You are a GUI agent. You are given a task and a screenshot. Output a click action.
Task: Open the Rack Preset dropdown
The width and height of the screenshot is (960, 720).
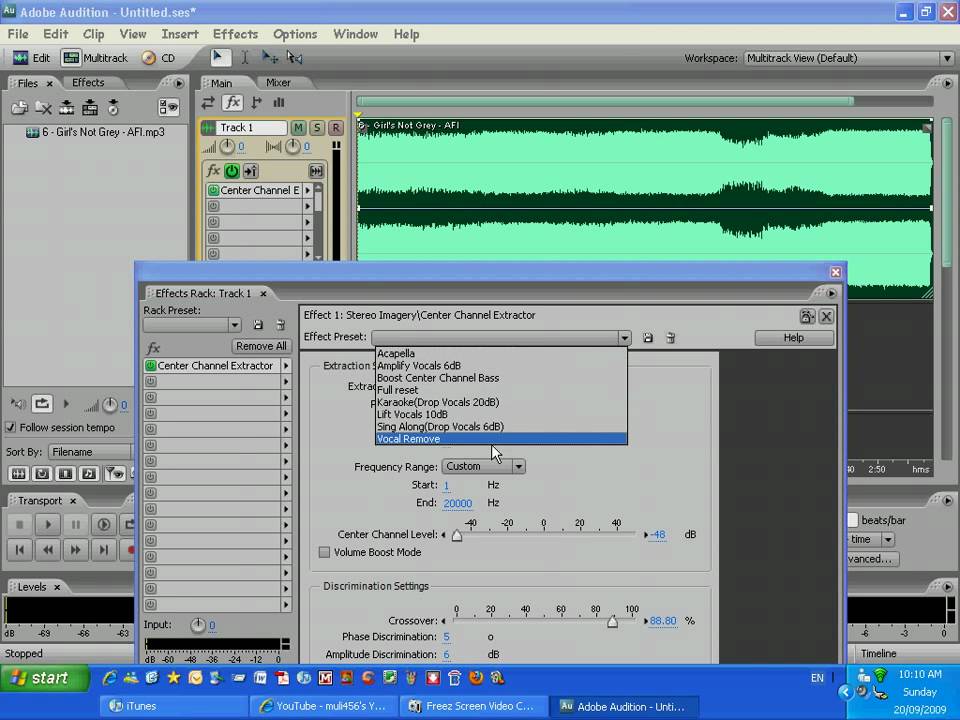pos(234,325)
